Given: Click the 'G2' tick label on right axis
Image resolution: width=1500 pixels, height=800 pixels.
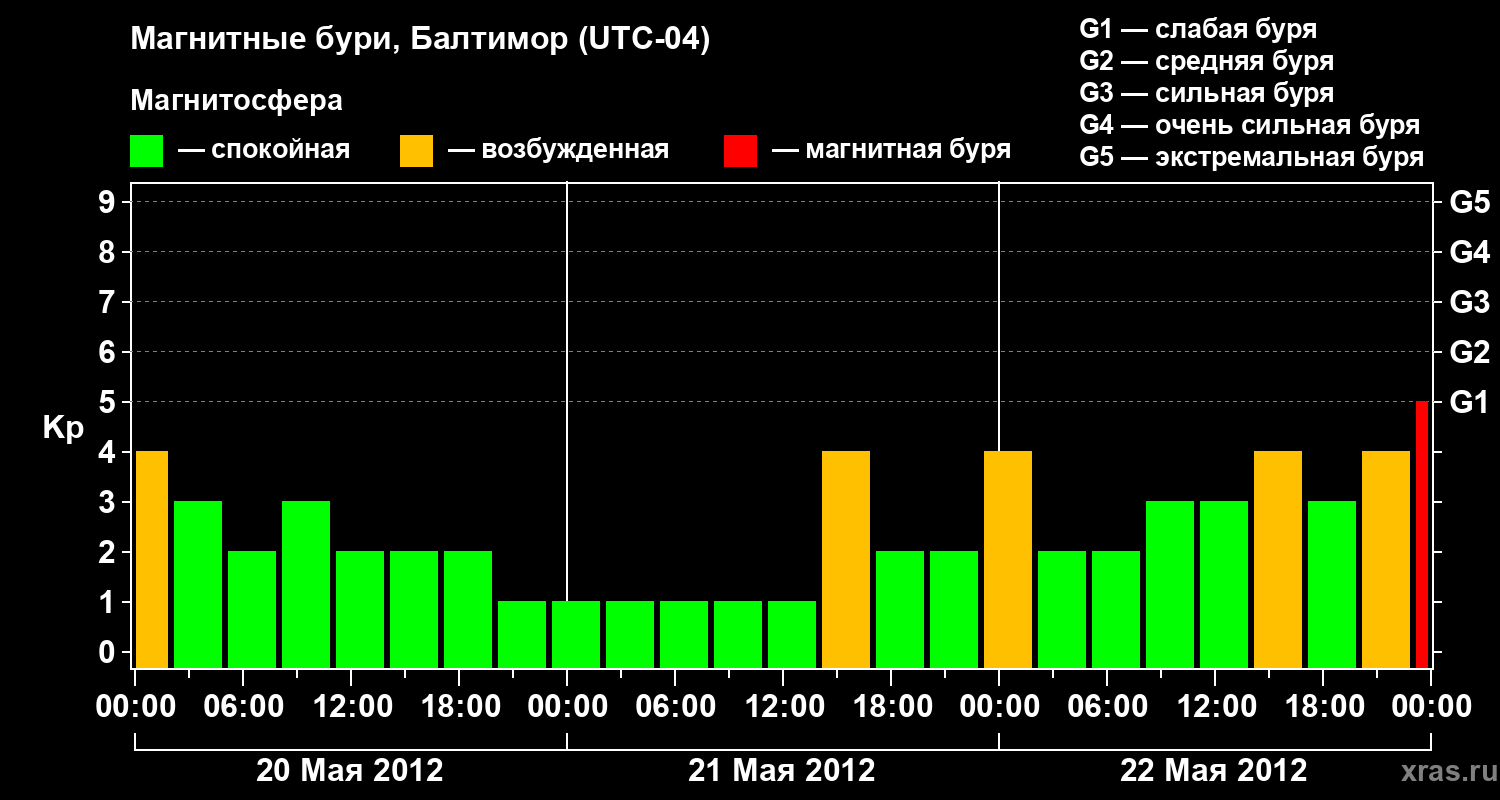Looking at the screenshot, I should [1470, 352].
